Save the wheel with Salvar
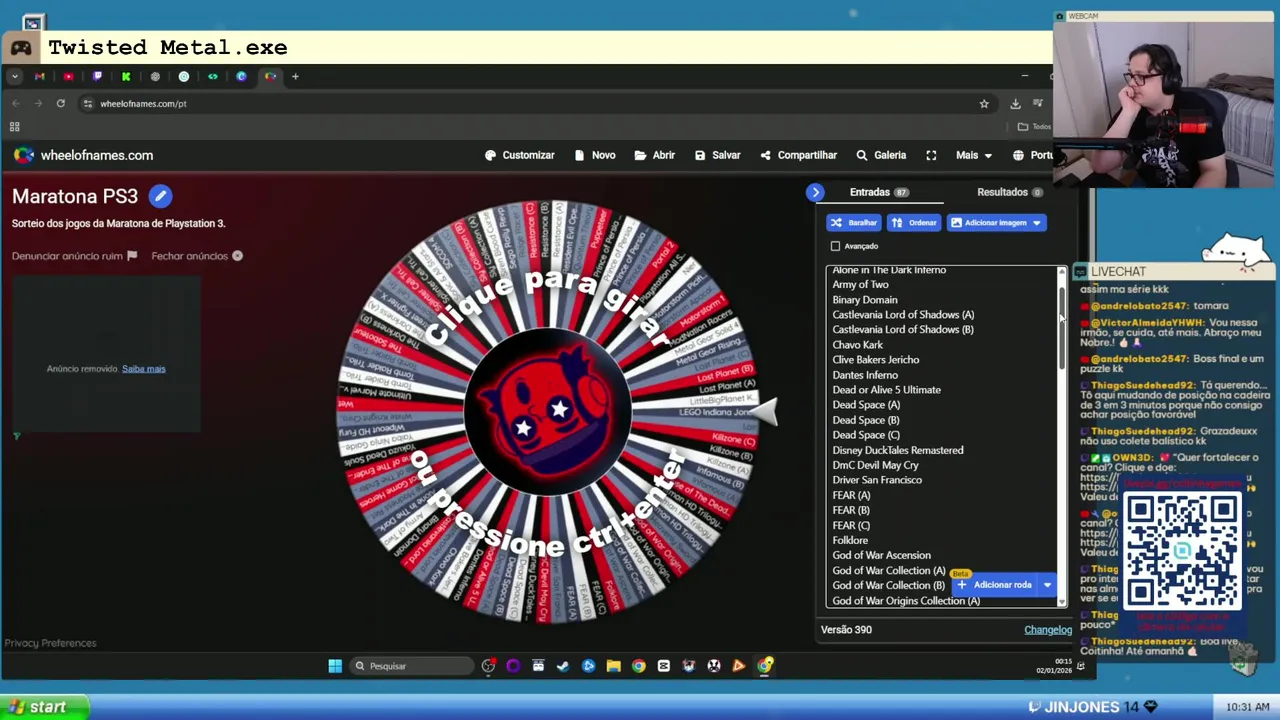 pyautogui.click(x=718, y=155)
